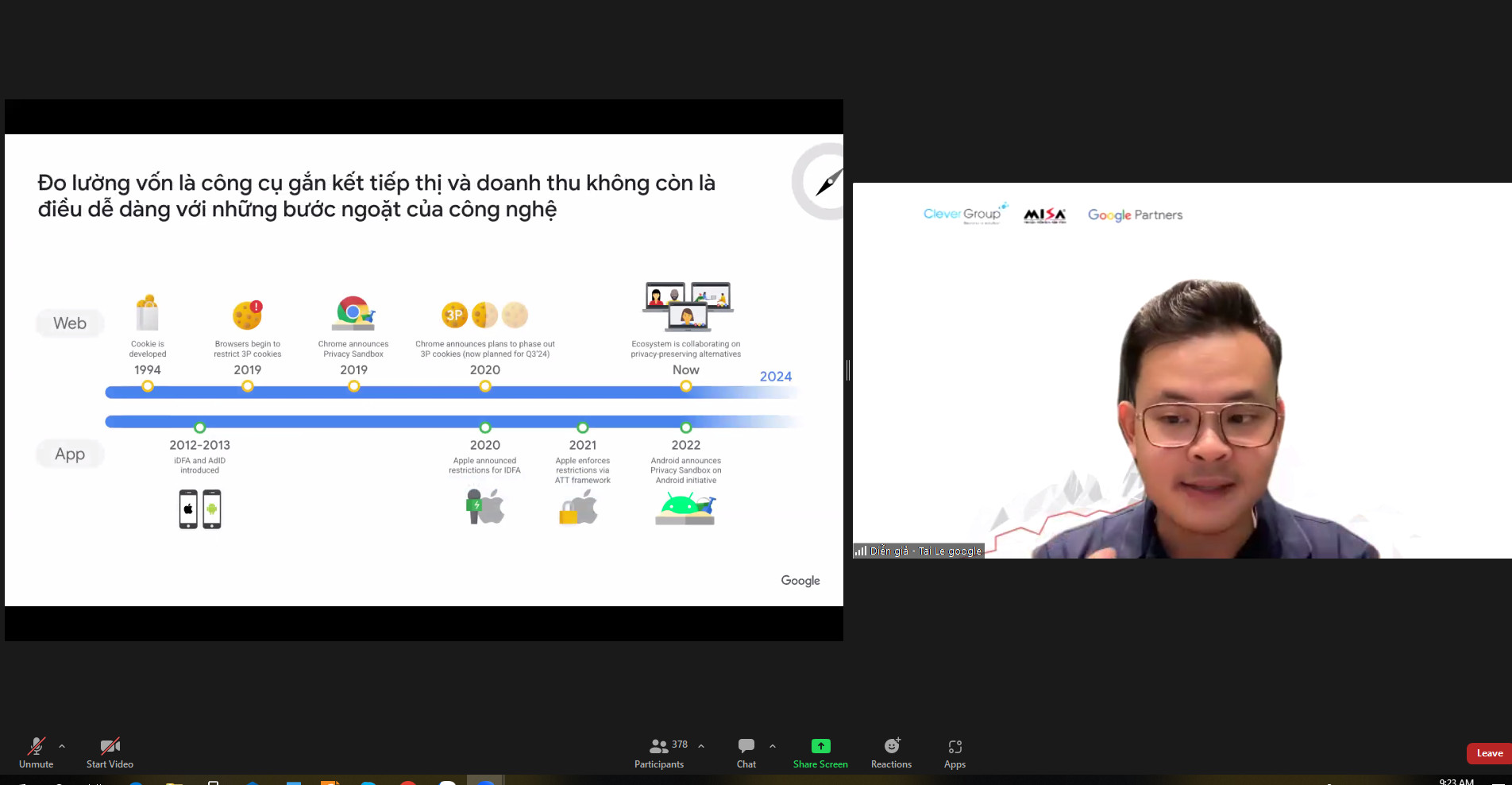Image resolution: width=1512 pixels, height=785 pixels.
Task: Expand the arrow next to Chat
Action: [x=773, y=746]
